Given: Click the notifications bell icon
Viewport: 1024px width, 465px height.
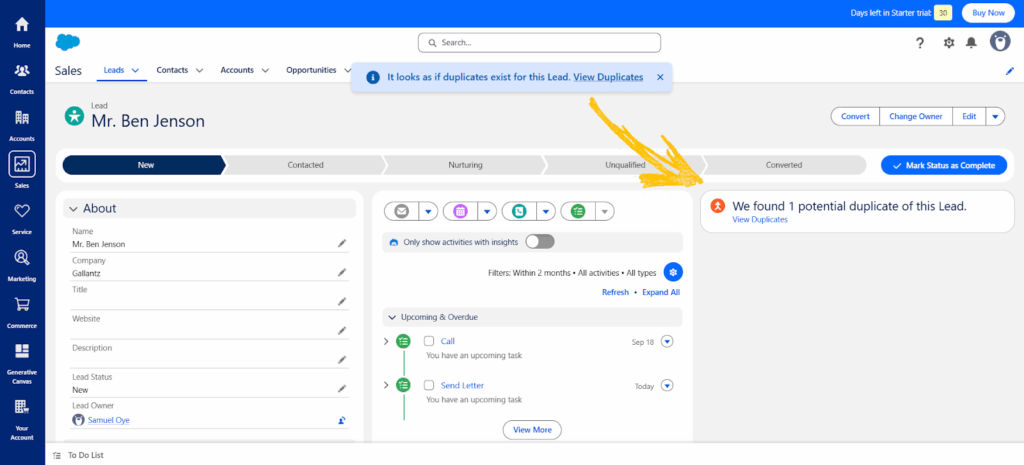Looking at the screenshot, I should point(970,42).
